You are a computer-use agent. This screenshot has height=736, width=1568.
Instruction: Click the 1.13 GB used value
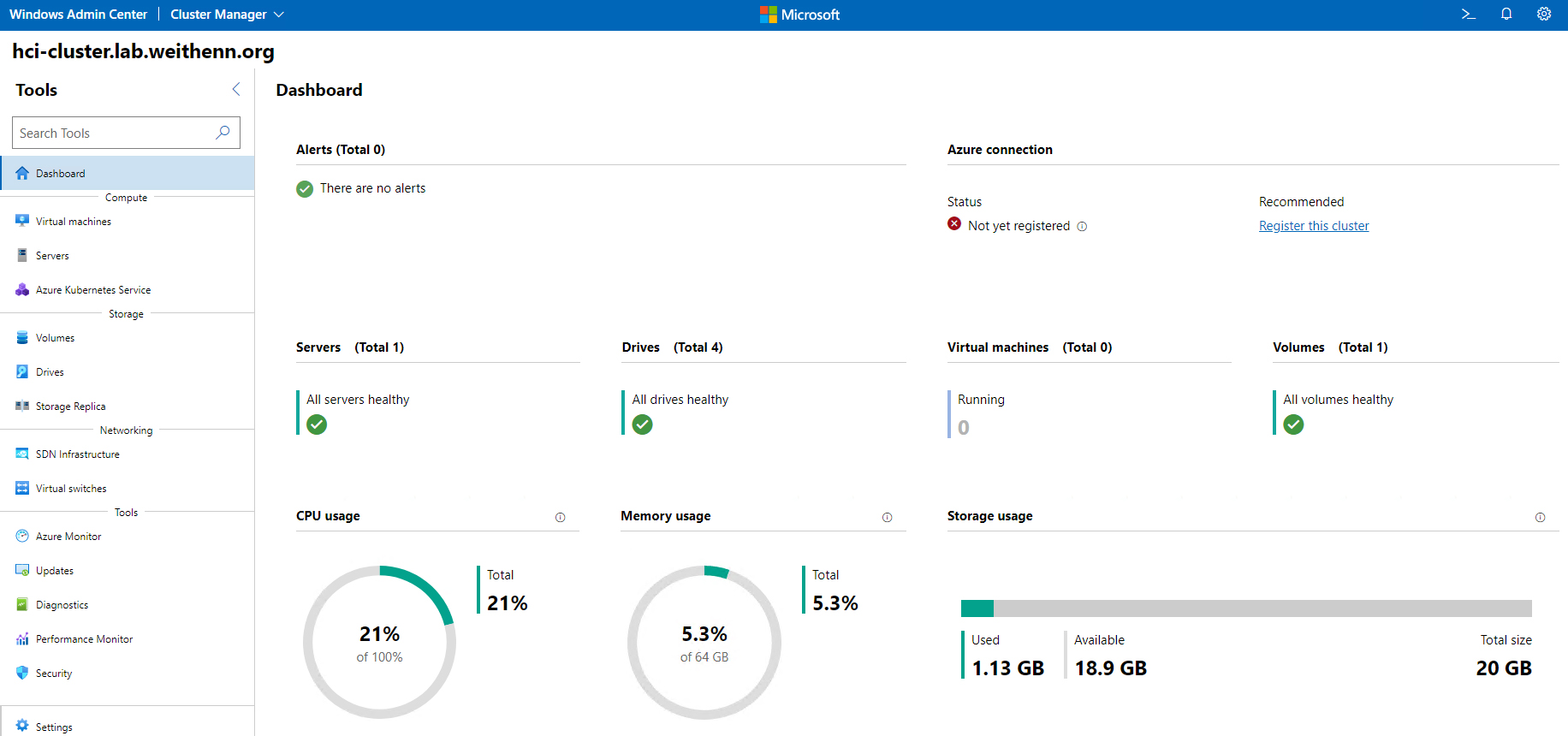(x=1008, y=668)
